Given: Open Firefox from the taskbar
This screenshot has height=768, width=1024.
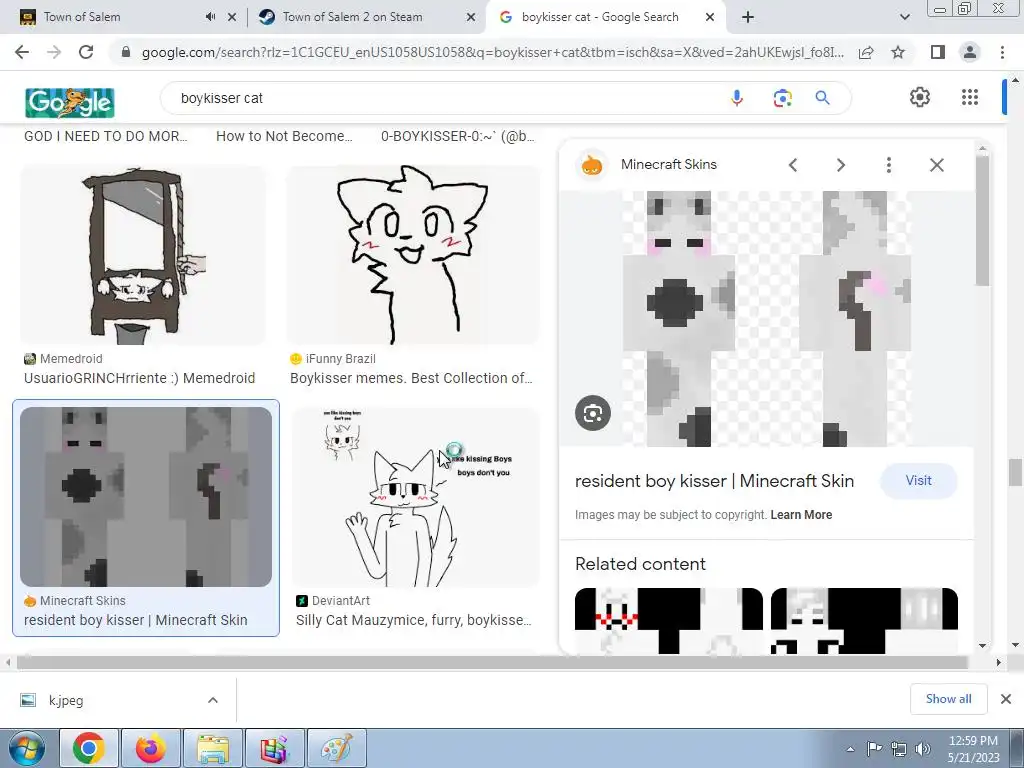Looking at the screenshot, I should 151,748.
